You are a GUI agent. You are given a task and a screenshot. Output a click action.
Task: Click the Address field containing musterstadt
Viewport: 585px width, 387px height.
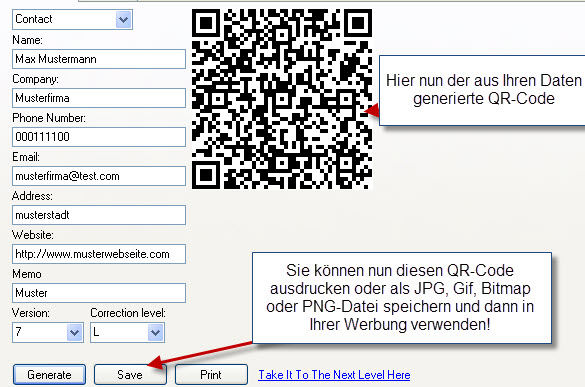point(99,215)
